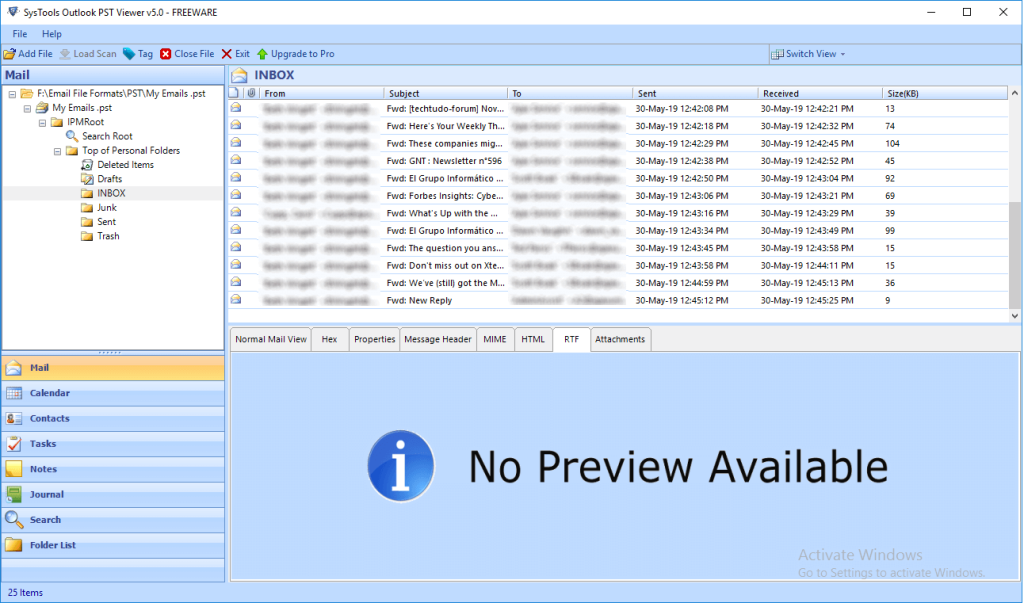Select email 'Fwd: Don't miss out on Xte...'
The image size is (1024, 603).
(x=618, y=265)
